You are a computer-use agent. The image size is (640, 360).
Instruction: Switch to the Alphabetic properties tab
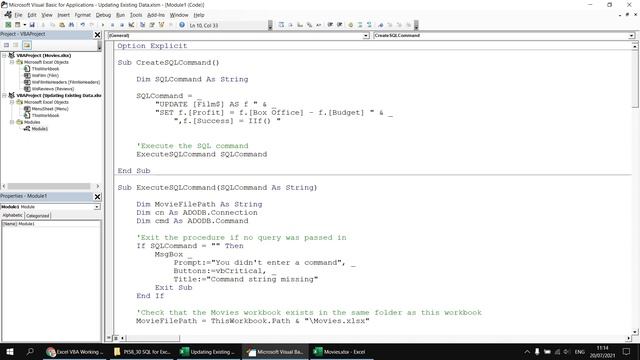[x=12, y=215]
